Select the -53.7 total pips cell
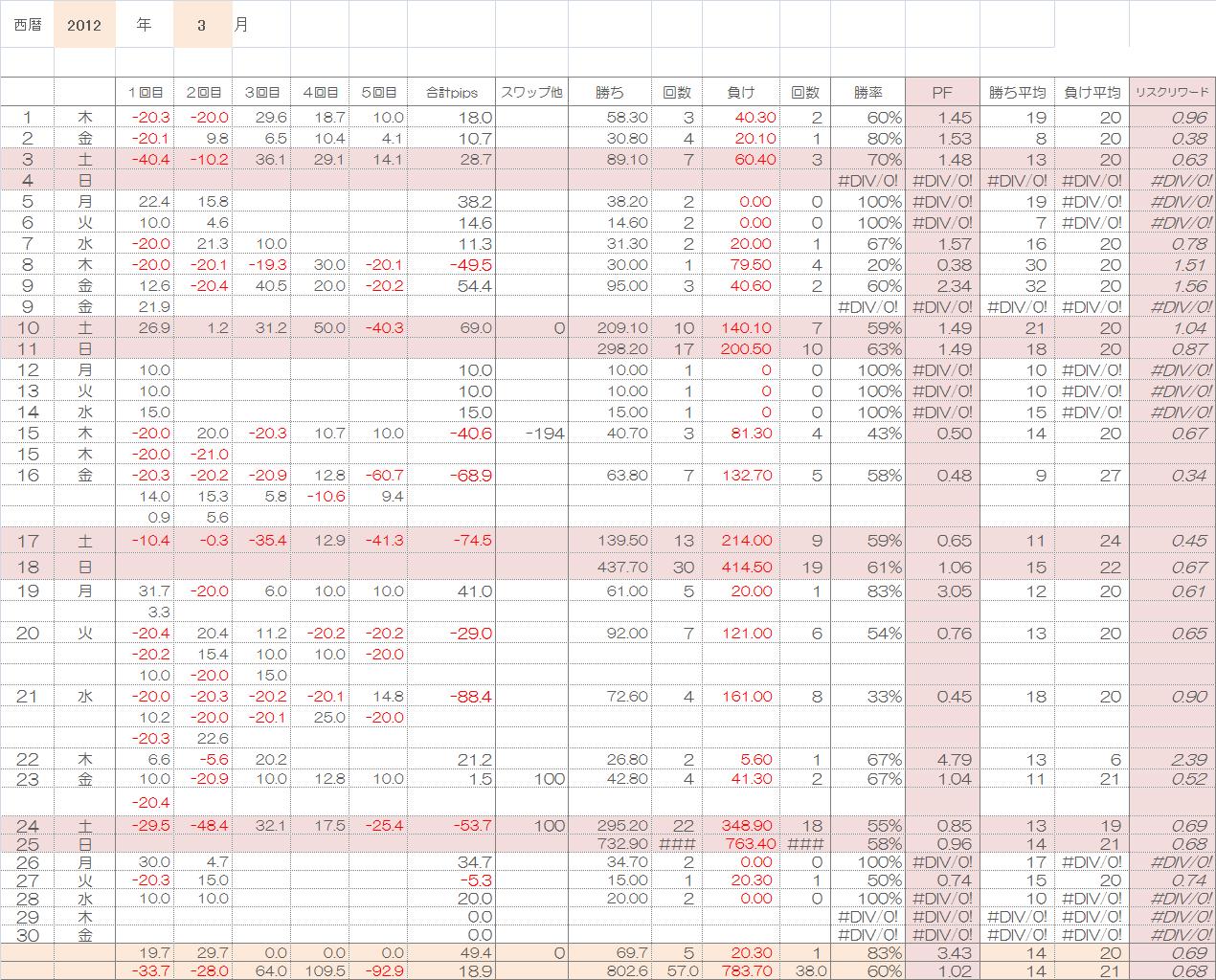This screenshot has height=980, width=1216. point(451,825)
